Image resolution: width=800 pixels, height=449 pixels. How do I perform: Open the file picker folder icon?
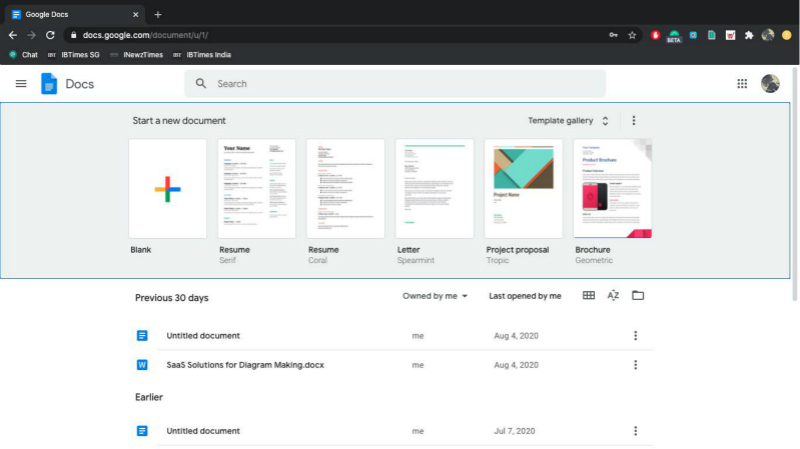[638, 296]
